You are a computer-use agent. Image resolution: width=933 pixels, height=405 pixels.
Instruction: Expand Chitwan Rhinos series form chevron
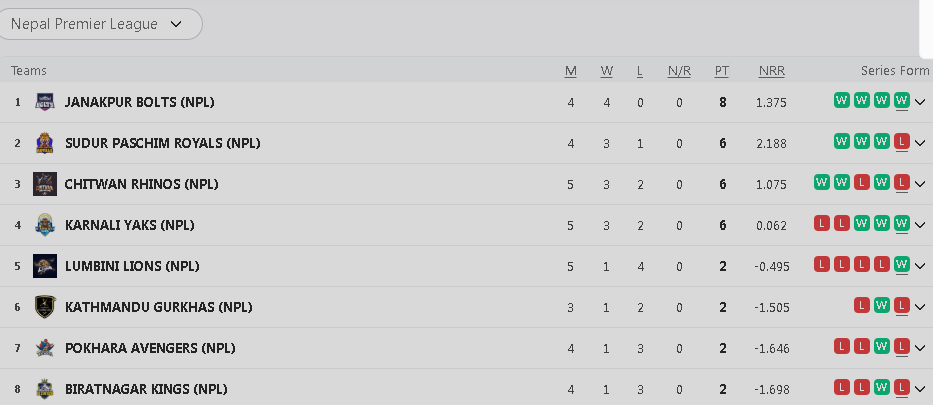(x=920, y=184)
